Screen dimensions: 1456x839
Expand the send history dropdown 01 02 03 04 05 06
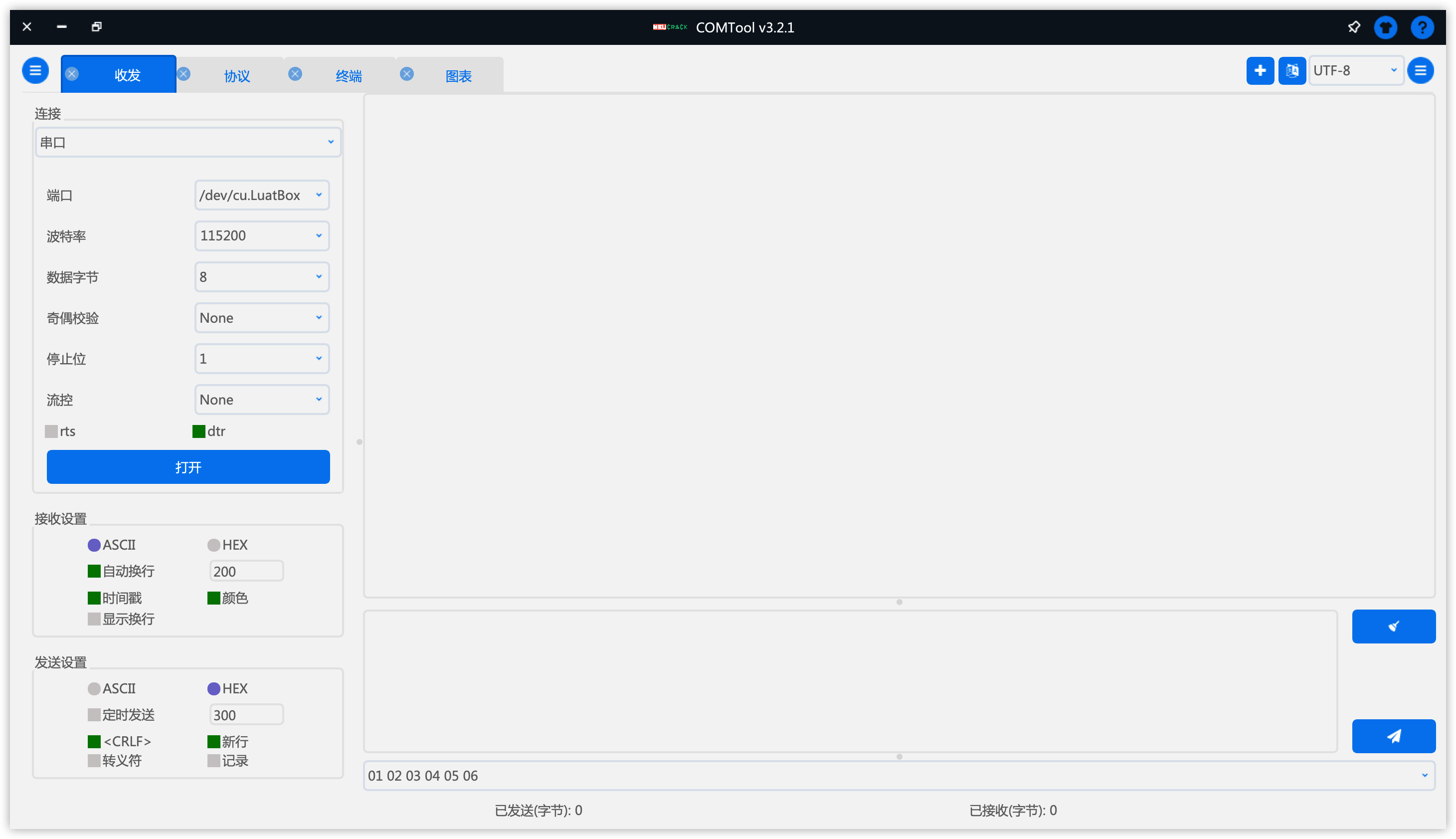[899, 776]
